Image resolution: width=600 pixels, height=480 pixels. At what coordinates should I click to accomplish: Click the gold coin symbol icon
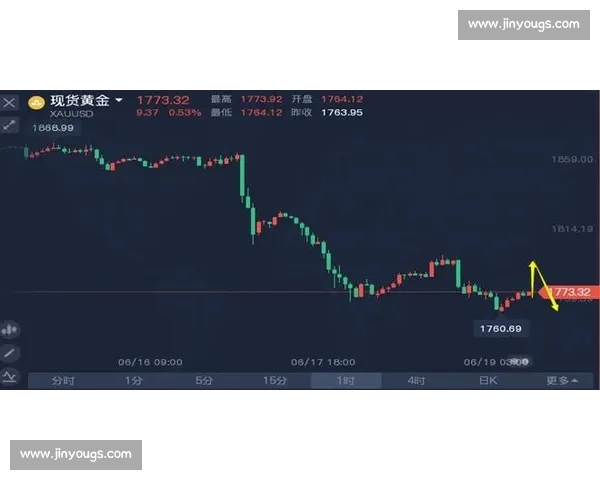[37, 103]
